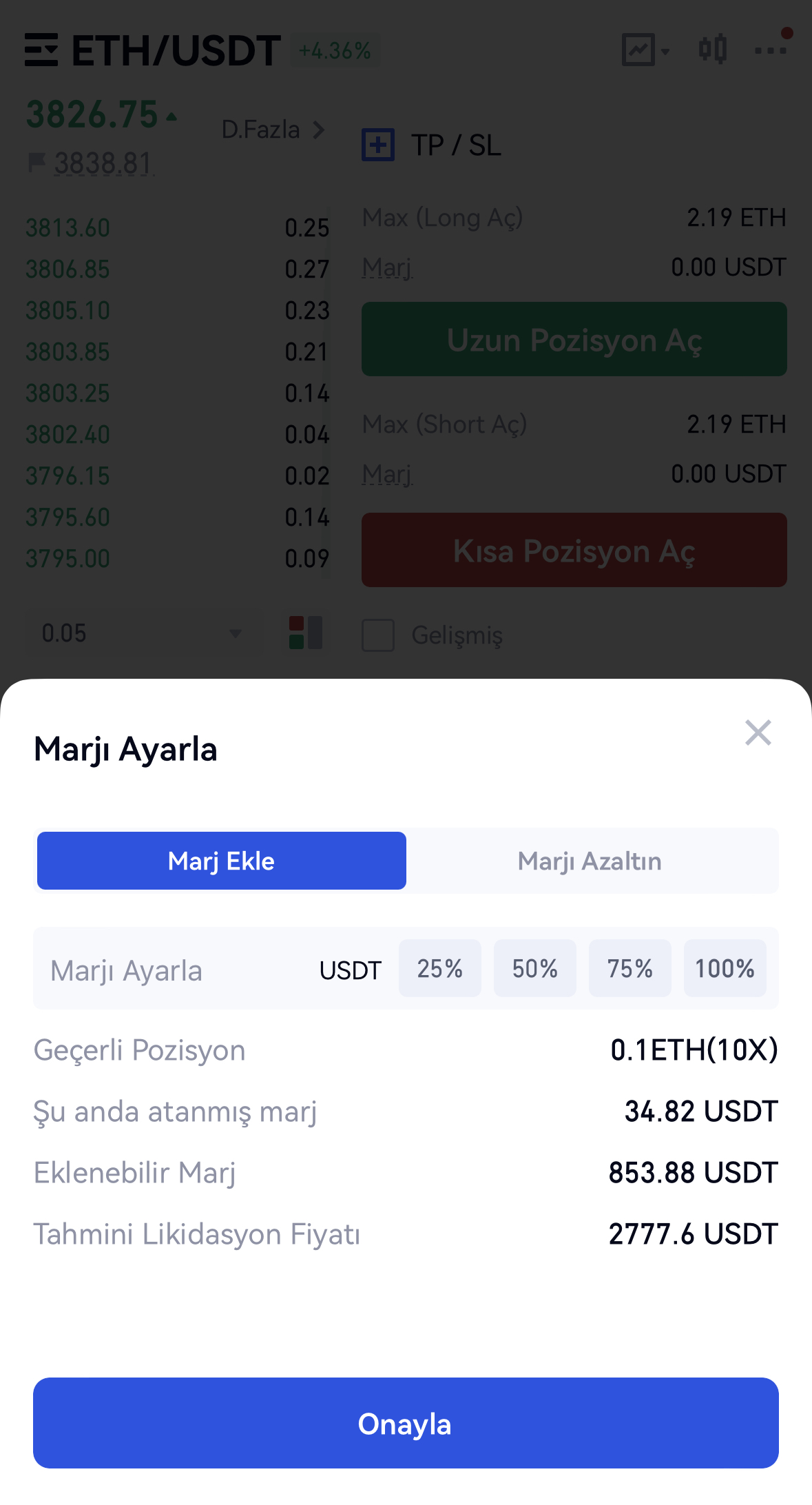Open the chart view icon
Viewport: 812px width, 1505px height.
[x=638, y=50]
